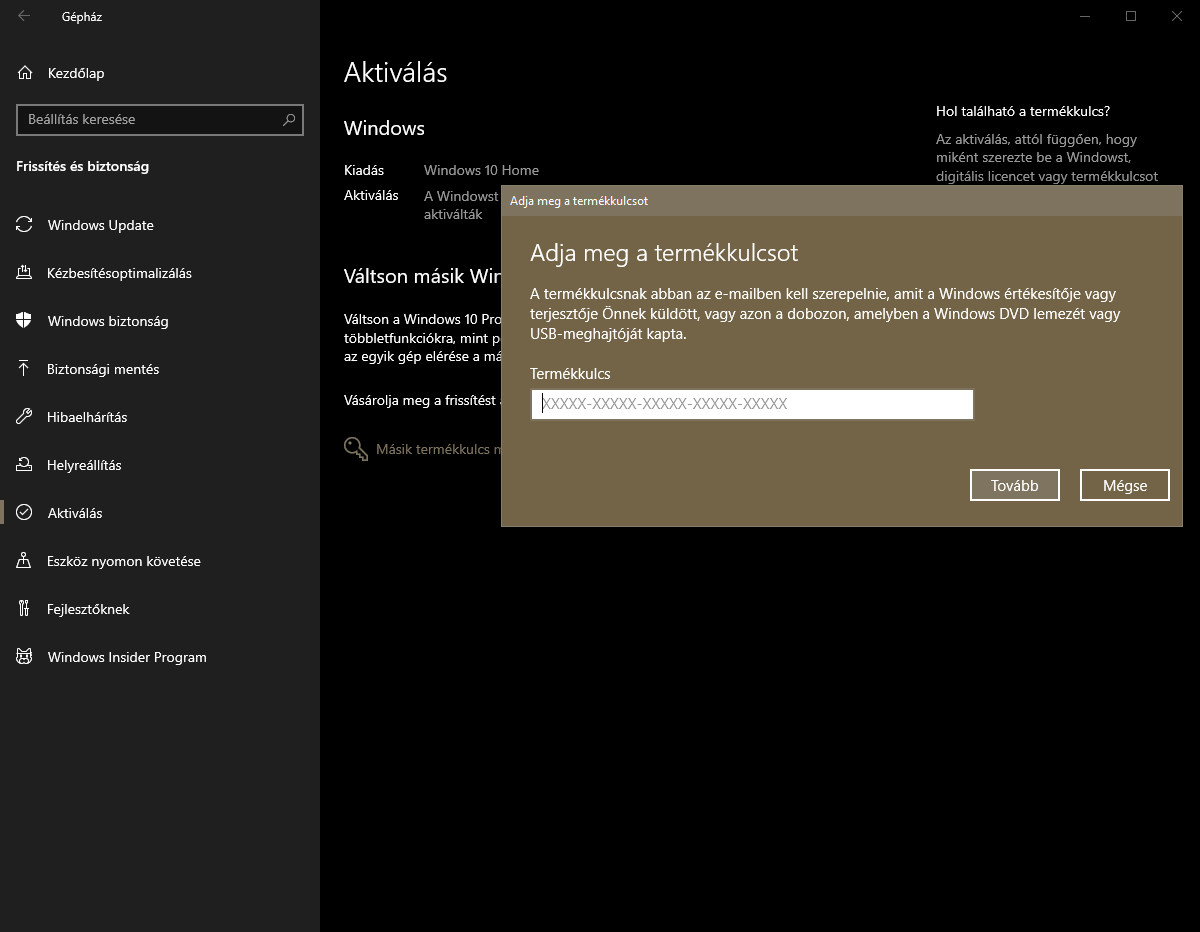Minimize the Gépház window
The image size is (1200, 932).
tap(1085, 16)
